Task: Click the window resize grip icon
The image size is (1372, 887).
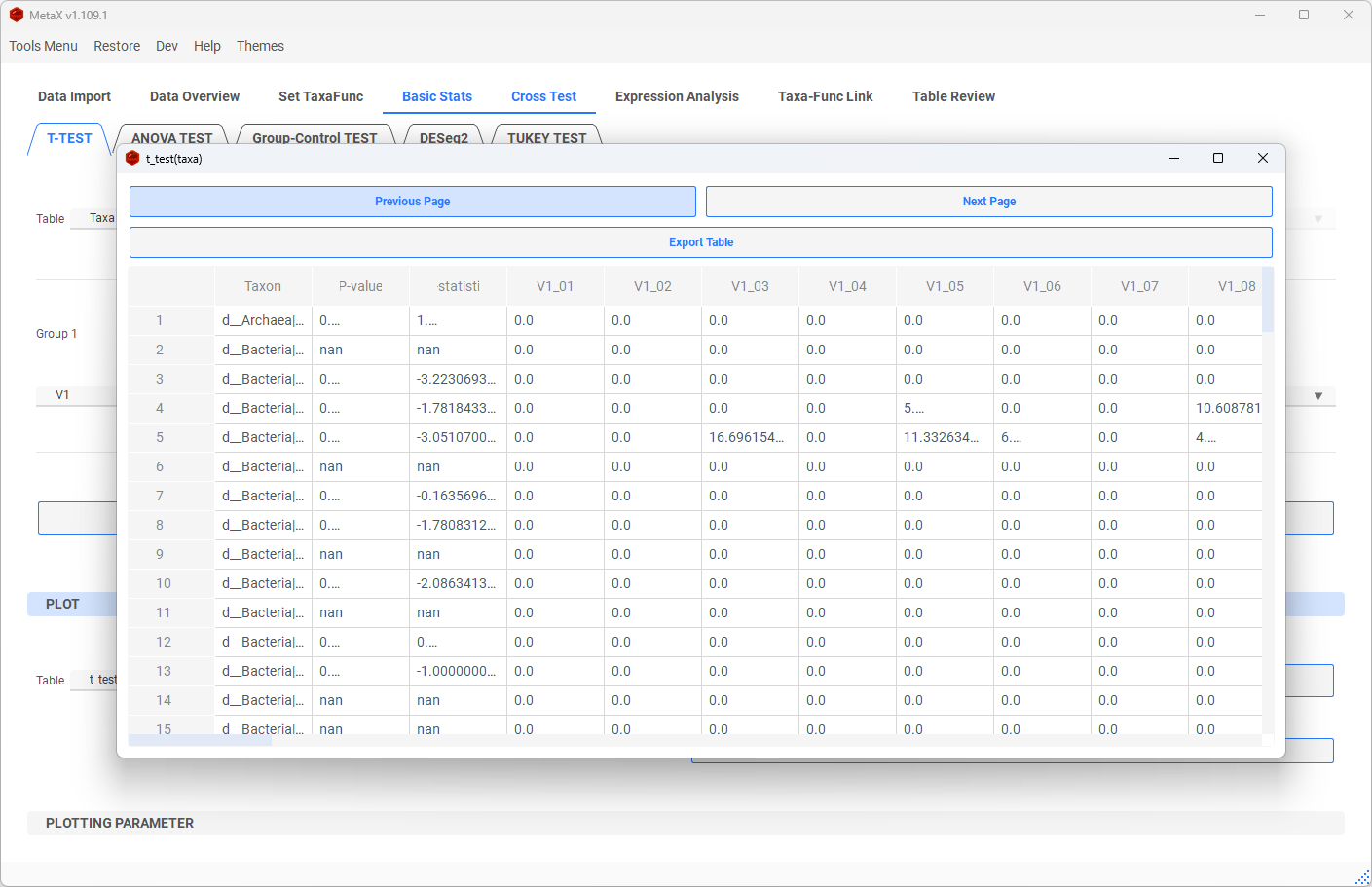Action: pos(1362,877)
